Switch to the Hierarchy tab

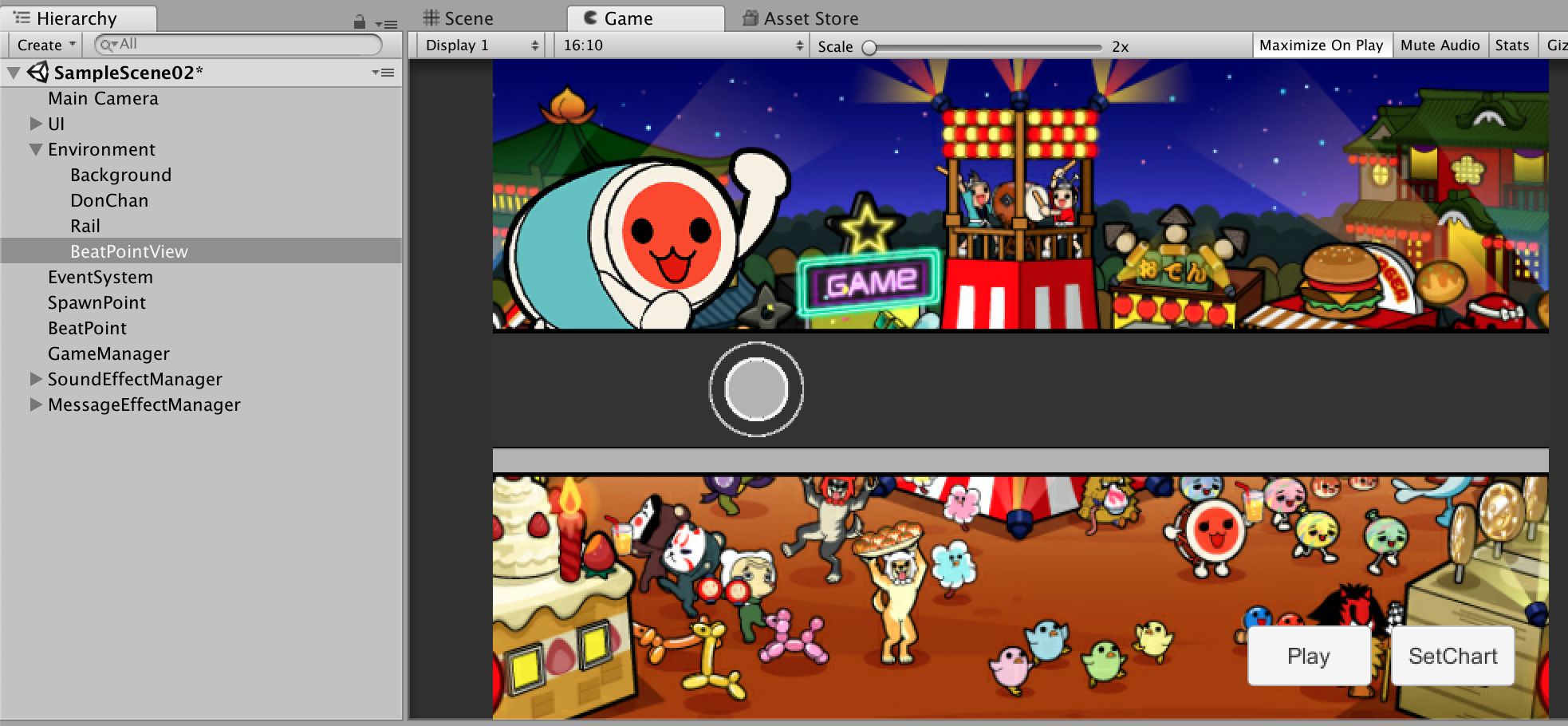point(78,18)
